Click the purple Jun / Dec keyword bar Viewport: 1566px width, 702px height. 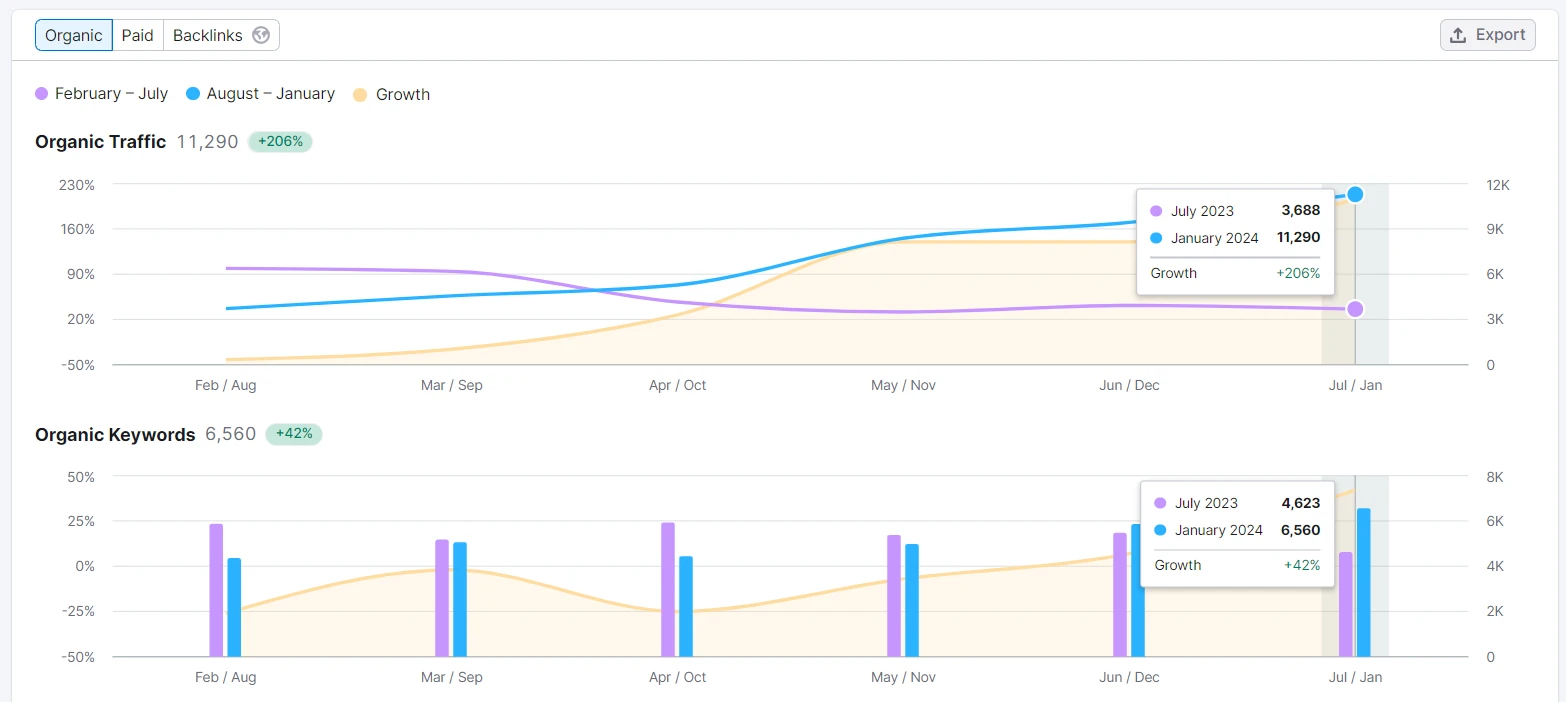pyautogui.click(x=1120, y=595)
